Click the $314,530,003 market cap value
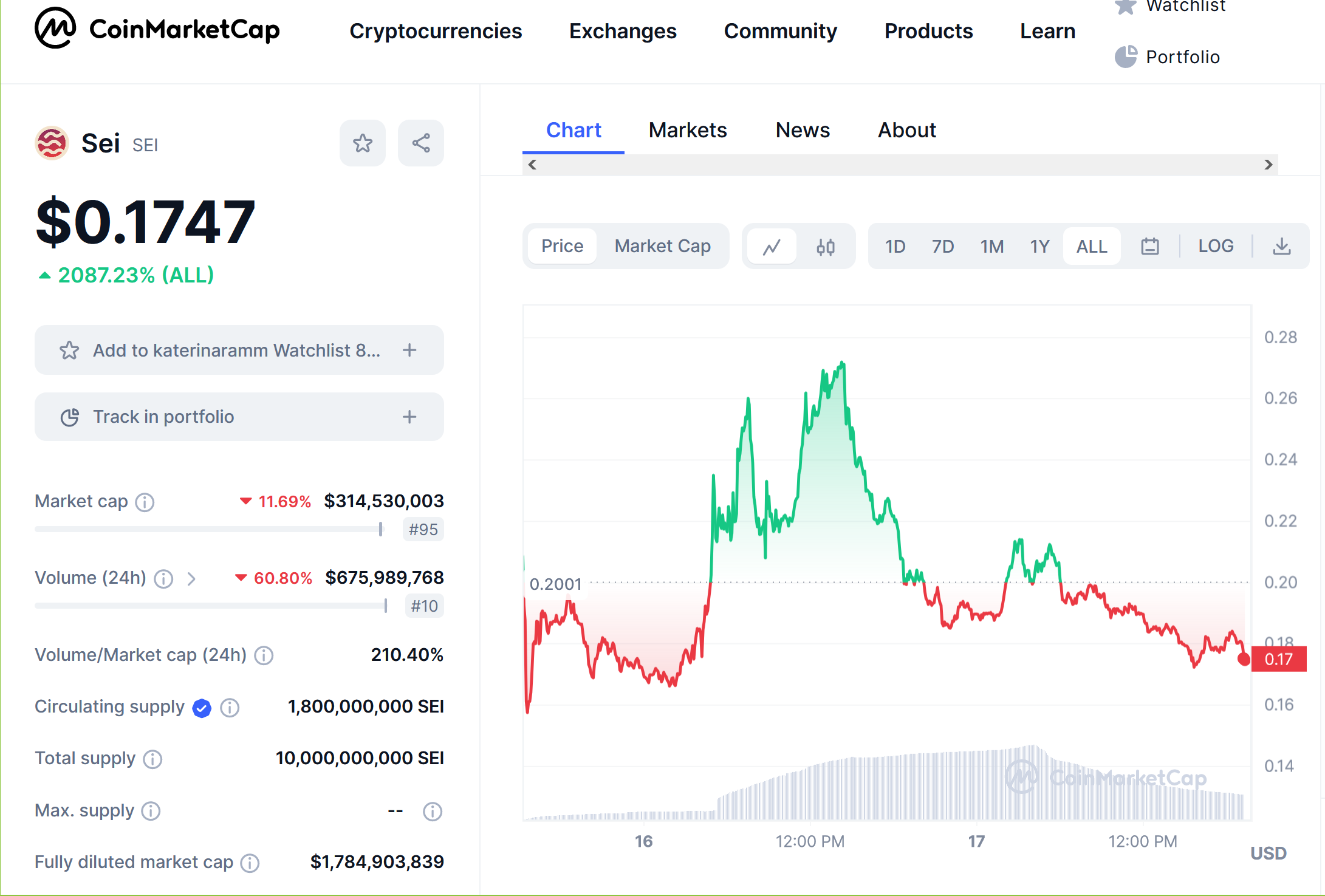1325x896 pixels. (384, 501)
